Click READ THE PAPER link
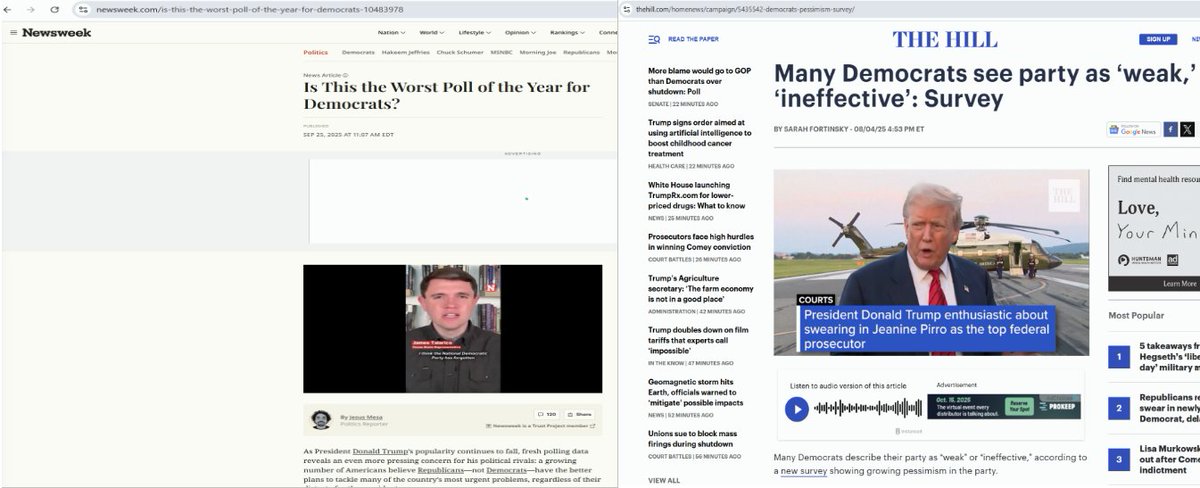The width and height of the screenshot is (1200, 488). [x=694, y=39]
